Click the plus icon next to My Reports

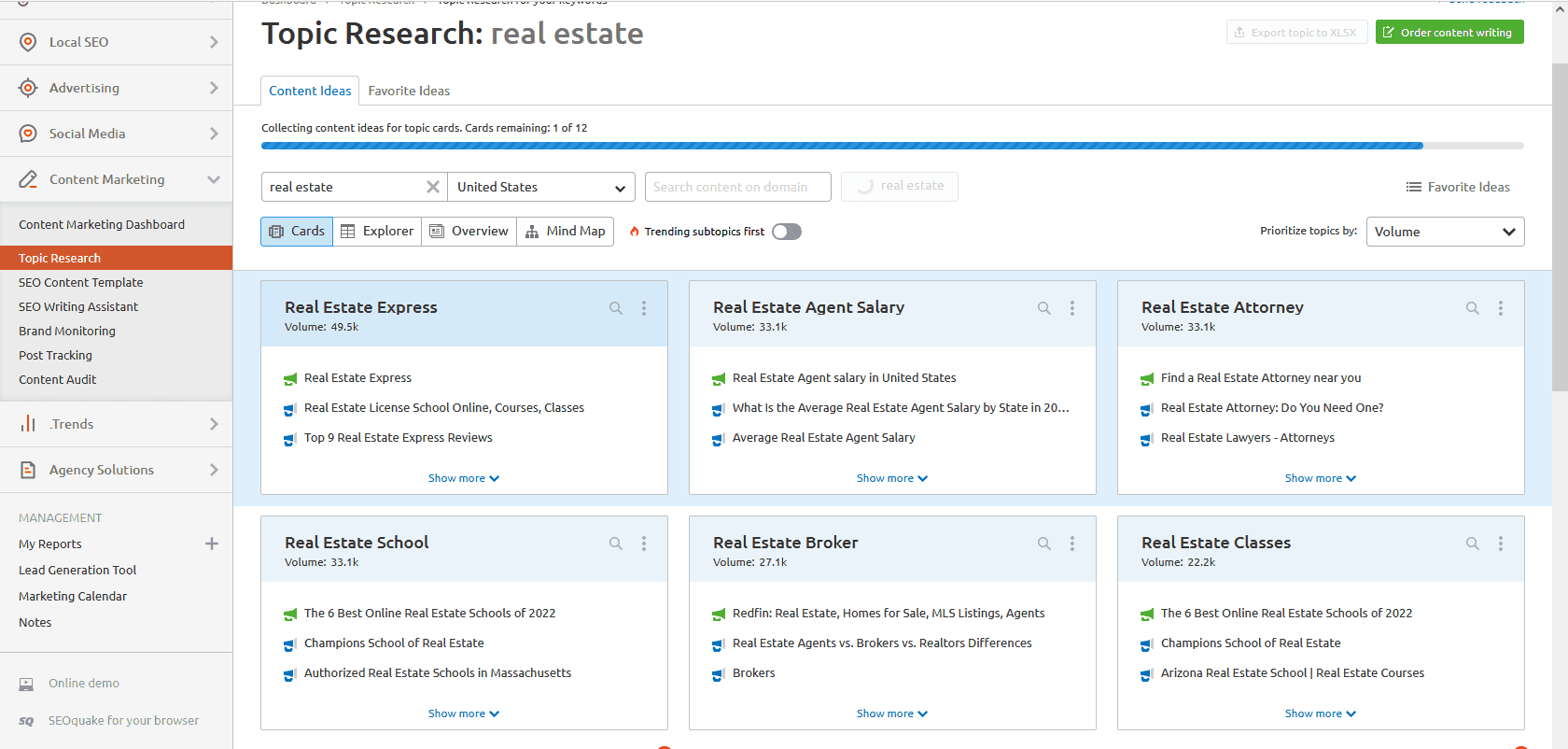point(212,544)
